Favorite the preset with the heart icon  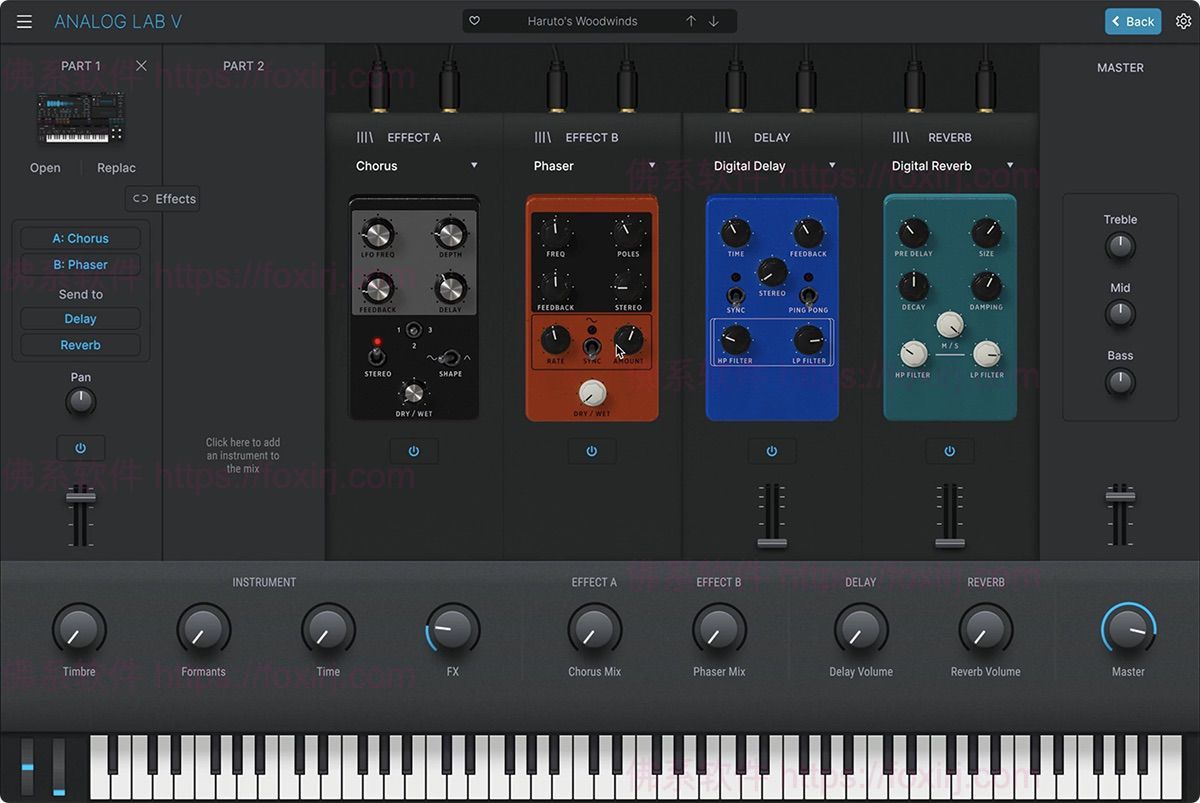coord(474,20)
